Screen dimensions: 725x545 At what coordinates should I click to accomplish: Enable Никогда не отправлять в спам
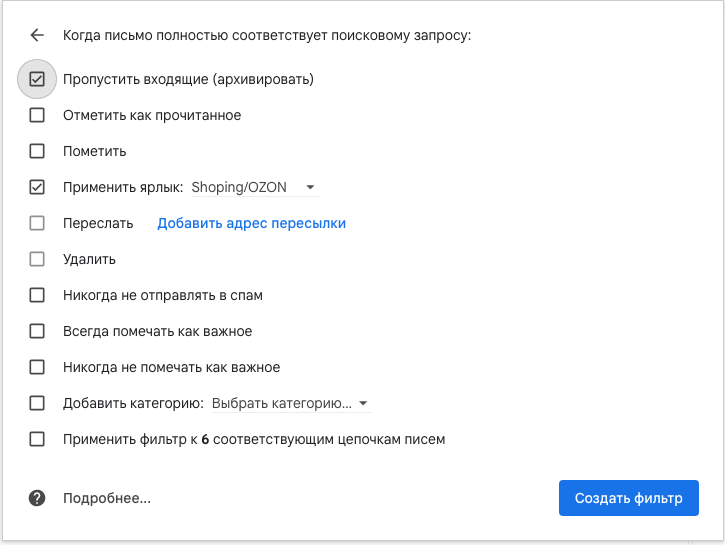coord(37,295)
